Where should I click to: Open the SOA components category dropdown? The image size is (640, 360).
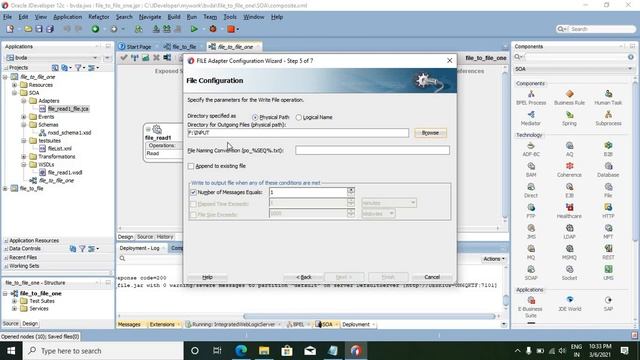tap(630, 69)
